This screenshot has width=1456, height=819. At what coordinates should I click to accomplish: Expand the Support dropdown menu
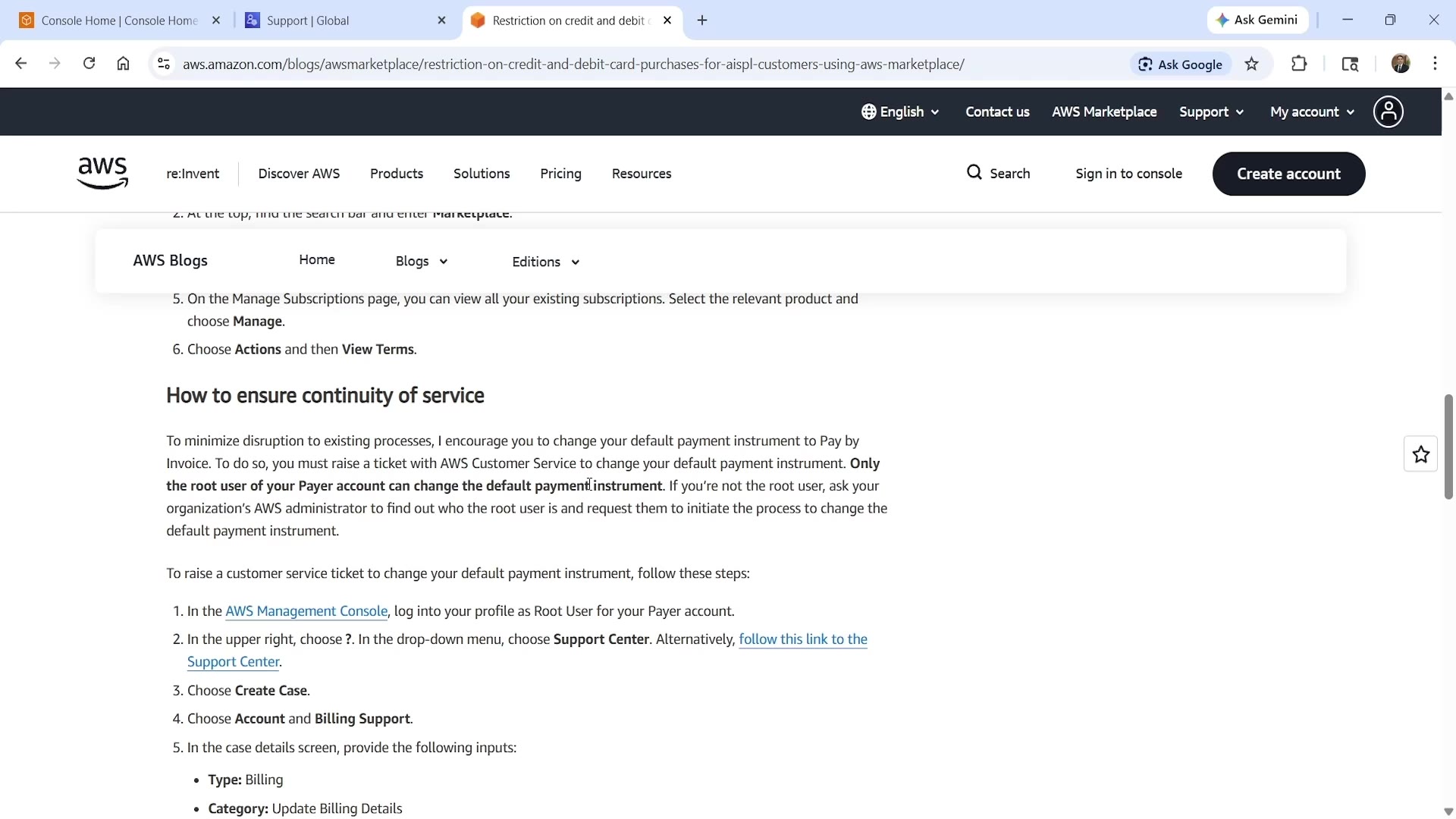click(1211, 112)
